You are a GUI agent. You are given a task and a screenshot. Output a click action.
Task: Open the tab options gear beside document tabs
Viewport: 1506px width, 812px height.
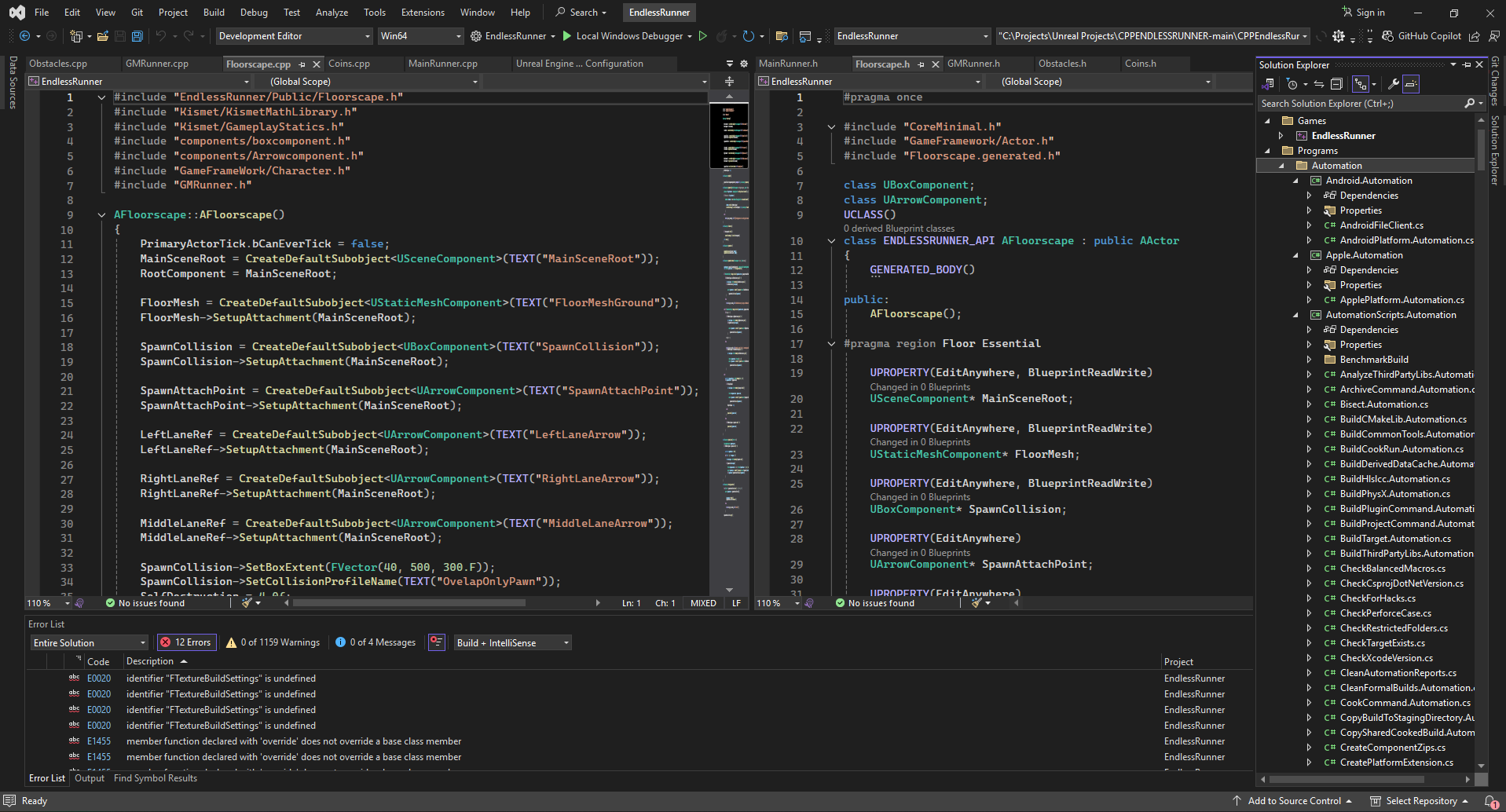(x=744, y=64)
